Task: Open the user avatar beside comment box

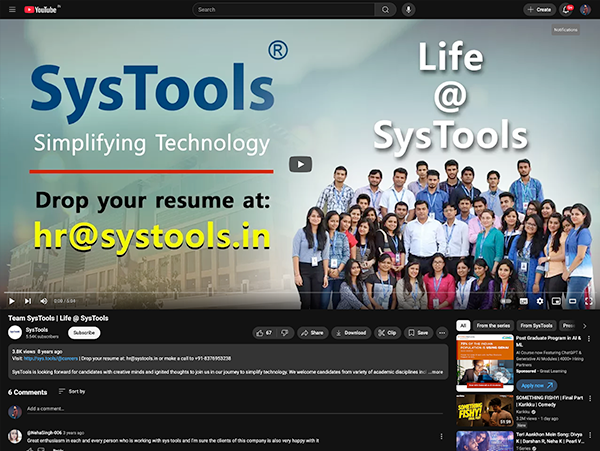Action: (x=15, y=412)
